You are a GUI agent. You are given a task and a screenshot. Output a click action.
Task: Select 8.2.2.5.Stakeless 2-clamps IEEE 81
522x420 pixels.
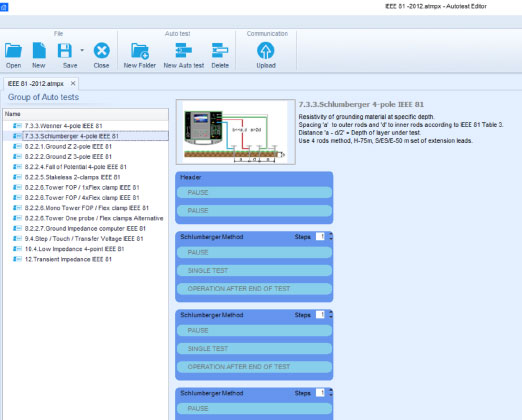point(72,177)
